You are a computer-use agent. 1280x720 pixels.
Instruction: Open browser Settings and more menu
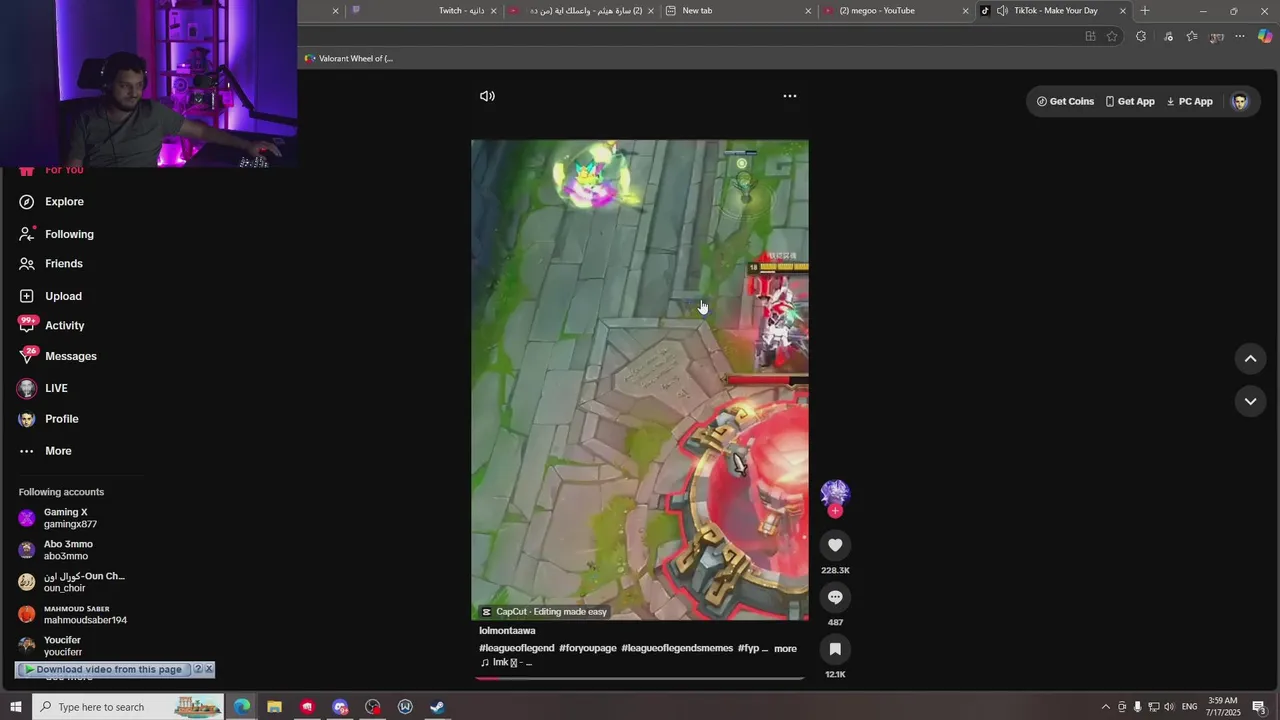point(1240,36)
